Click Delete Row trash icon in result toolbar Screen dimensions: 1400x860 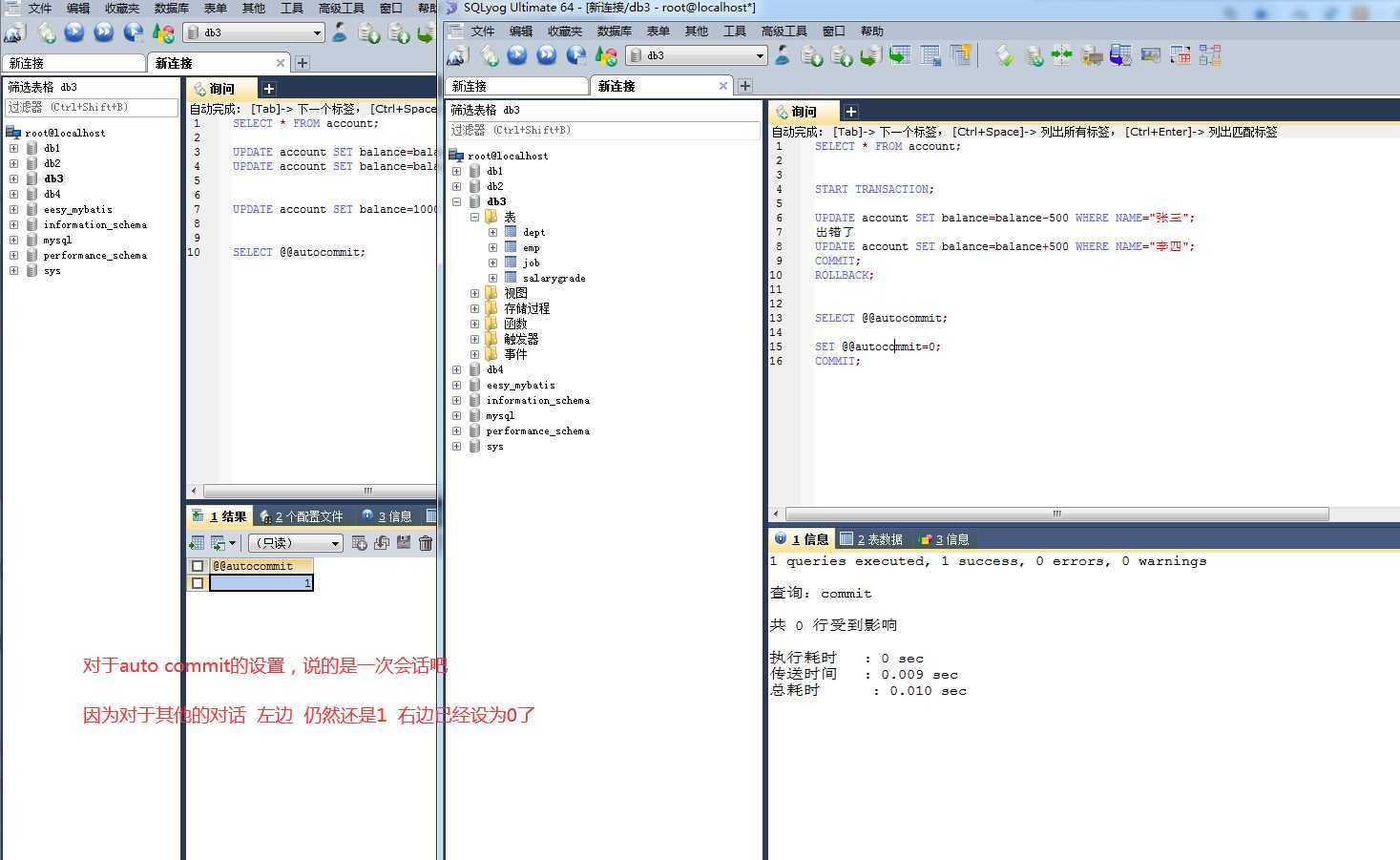pyautogui.click(x=426, y=543)
